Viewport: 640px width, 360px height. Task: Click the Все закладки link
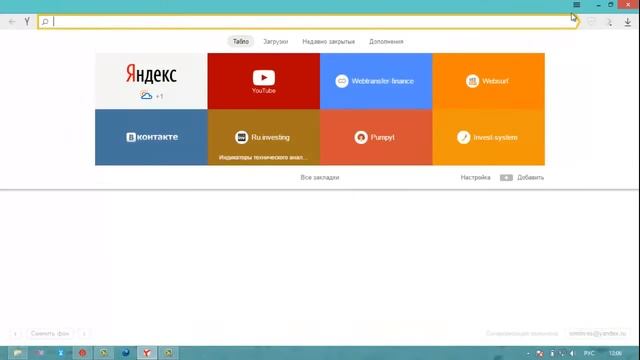[x=320, y=178]
